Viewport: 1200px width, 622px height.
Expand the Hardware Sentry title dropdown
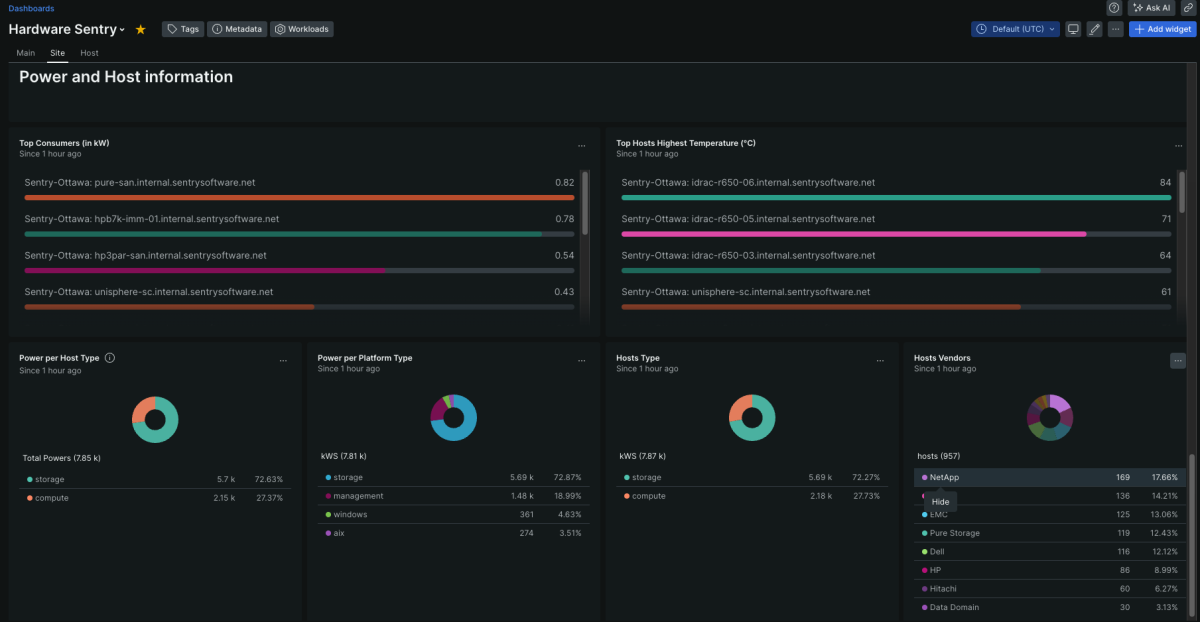(x=120, y=29)
